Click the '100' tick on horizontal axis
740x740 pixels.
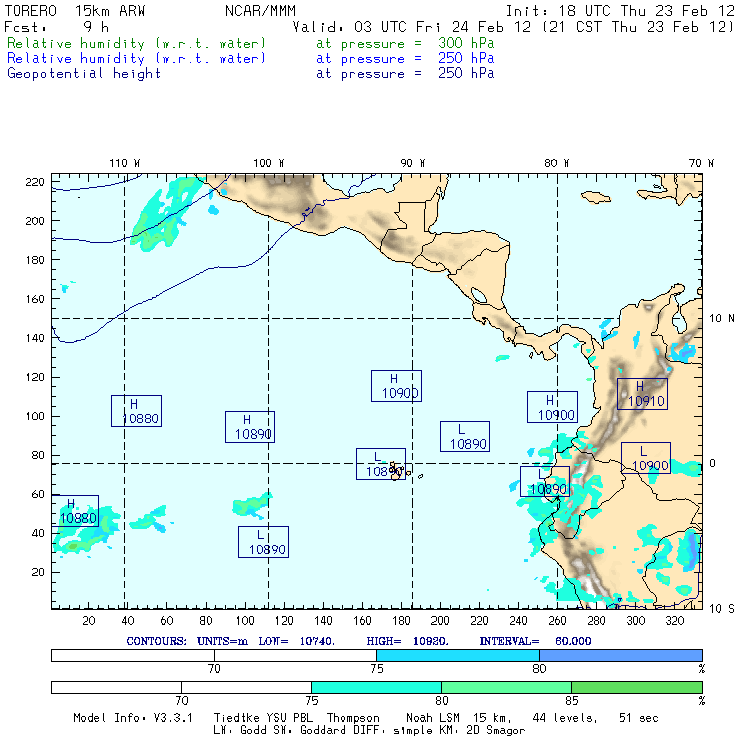[245, 621]
